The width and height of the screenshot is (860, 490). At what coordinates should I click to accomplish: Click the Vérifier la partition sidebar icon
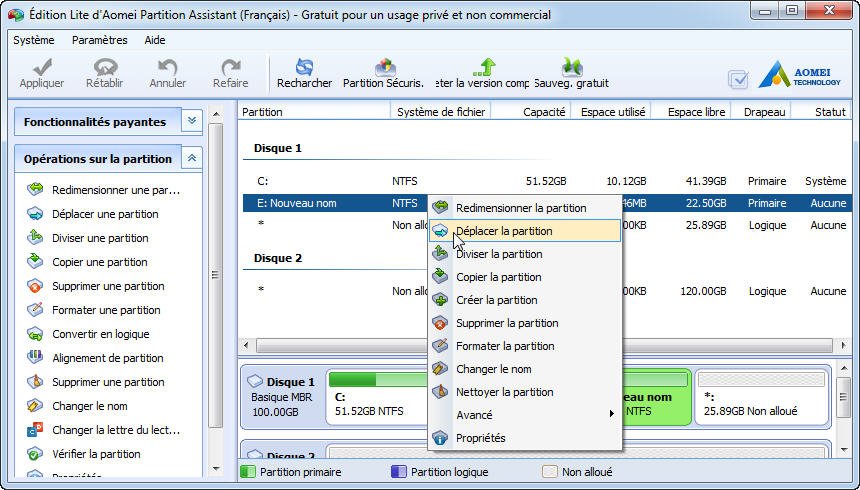tap(35, 454)
